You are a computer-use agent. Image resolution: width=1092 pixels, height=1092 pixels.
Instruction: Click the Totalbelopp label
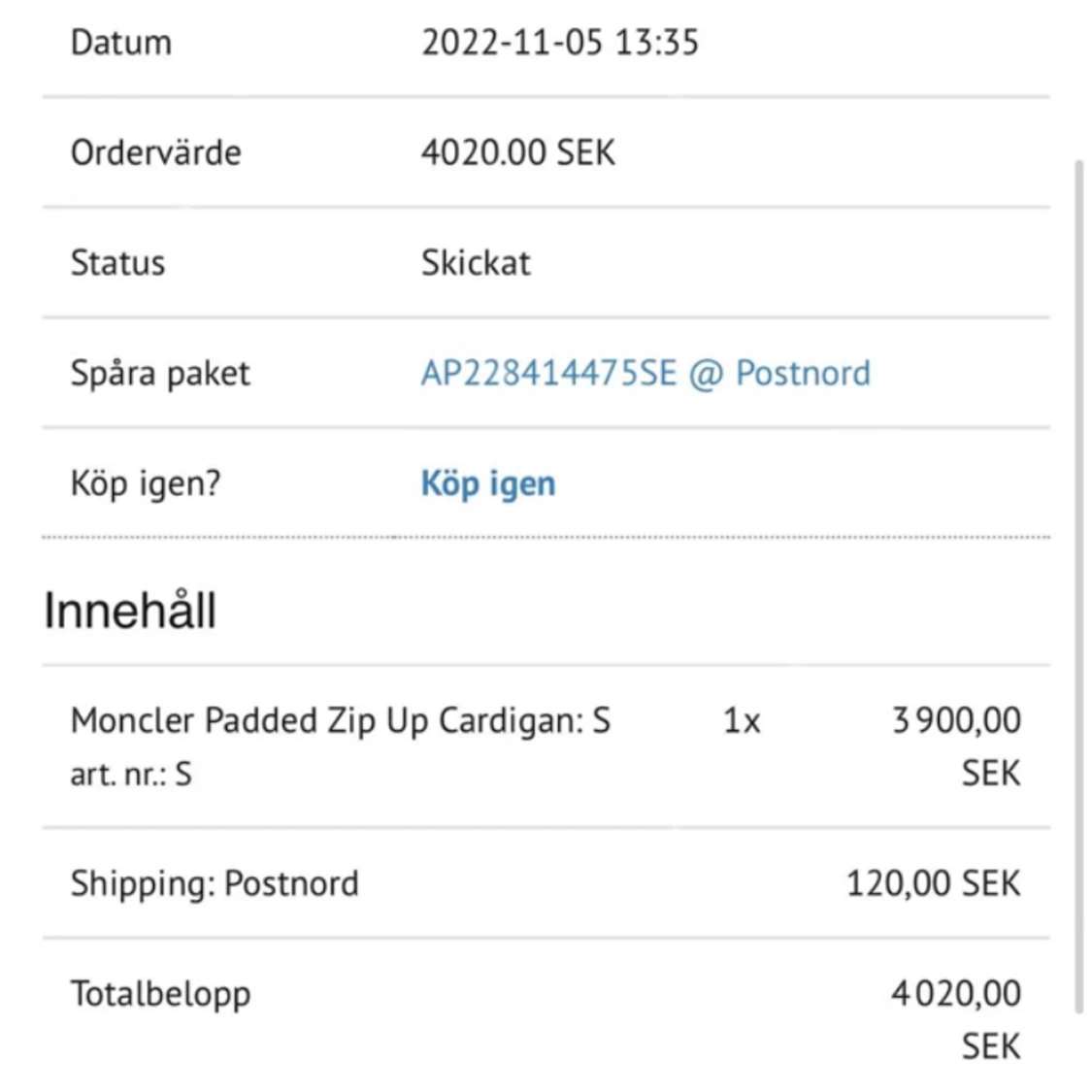(x=160, y=994)
